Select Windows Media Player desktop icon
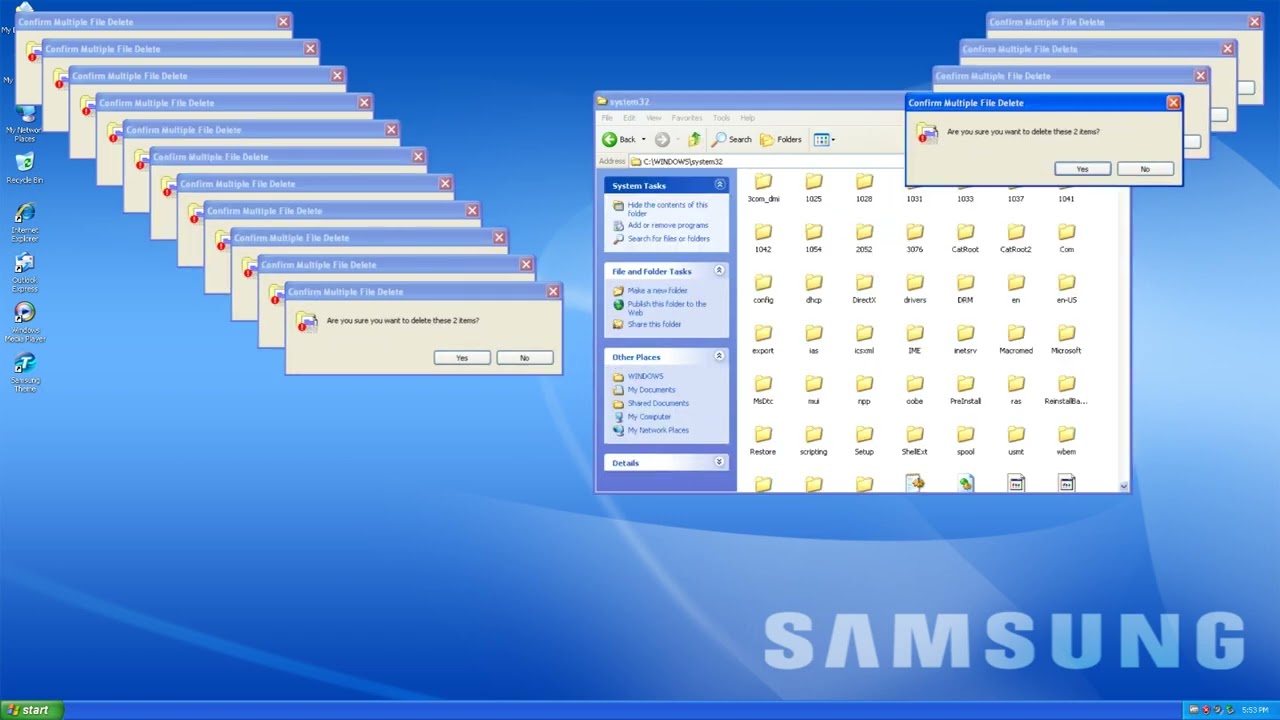This screenshot has height=720, width=1280. click(25, 322)
